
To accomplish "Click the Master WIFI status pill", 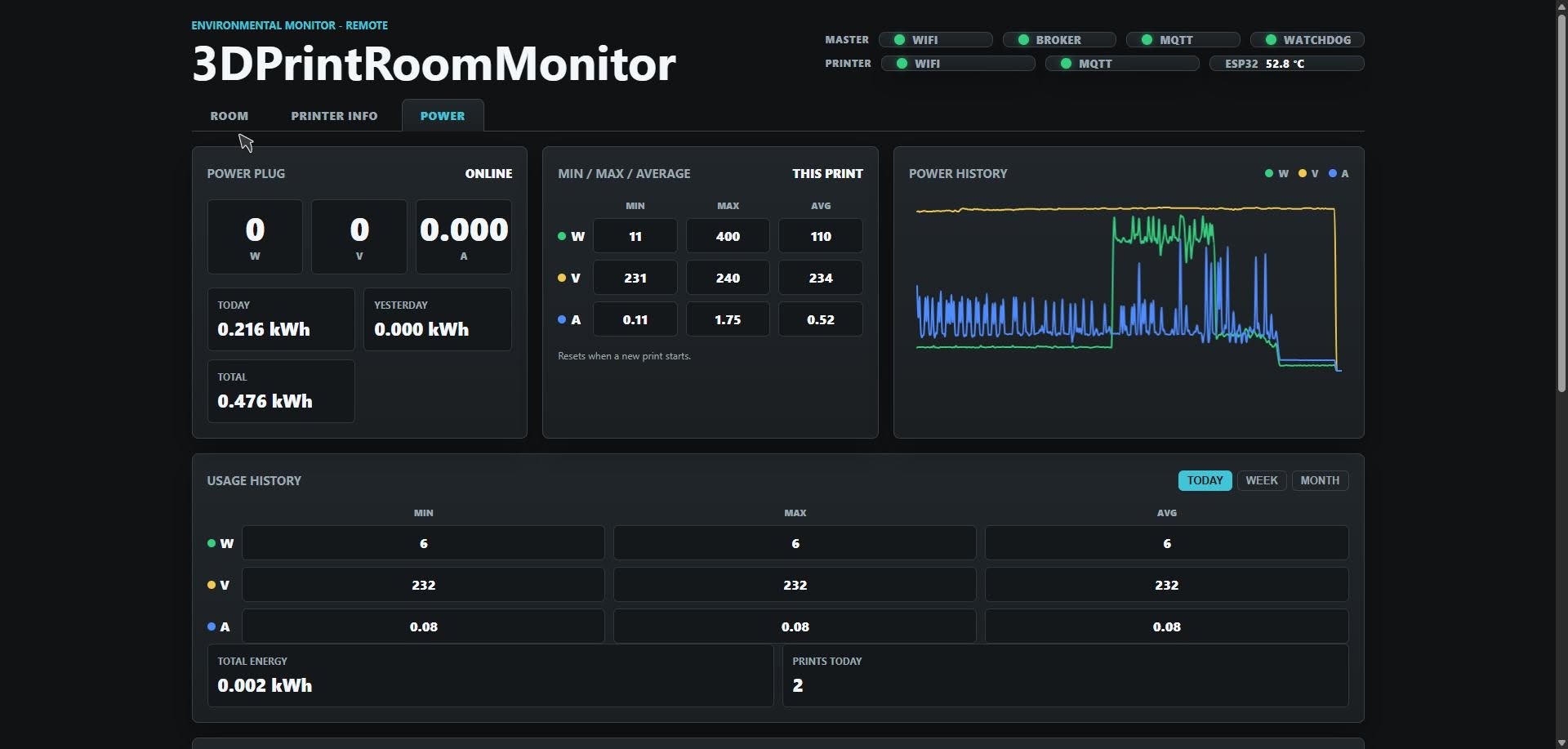I will point(936,39).
